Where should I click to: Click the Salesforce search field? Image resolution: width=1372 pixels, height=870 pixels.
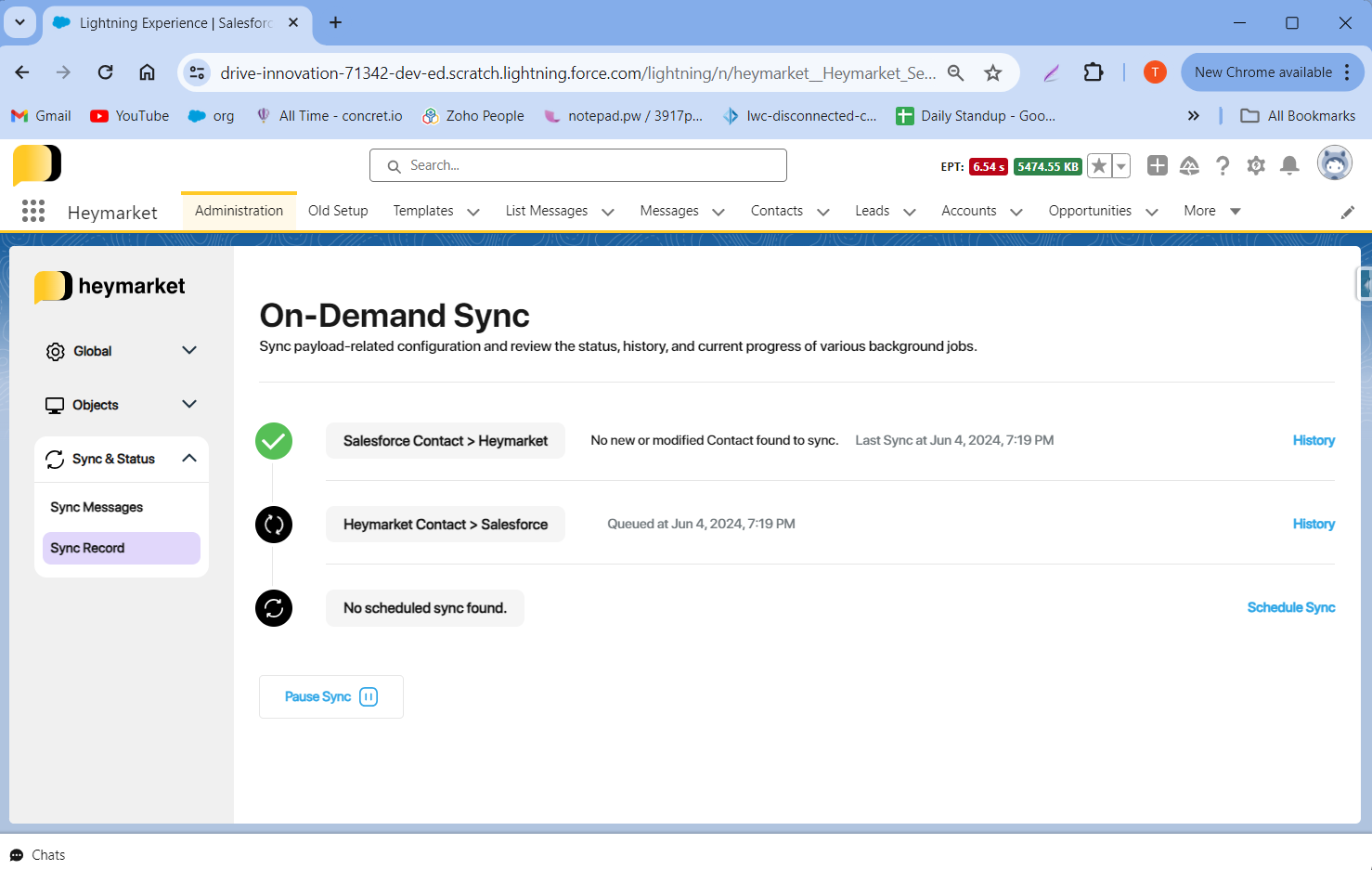pos(578,165)
